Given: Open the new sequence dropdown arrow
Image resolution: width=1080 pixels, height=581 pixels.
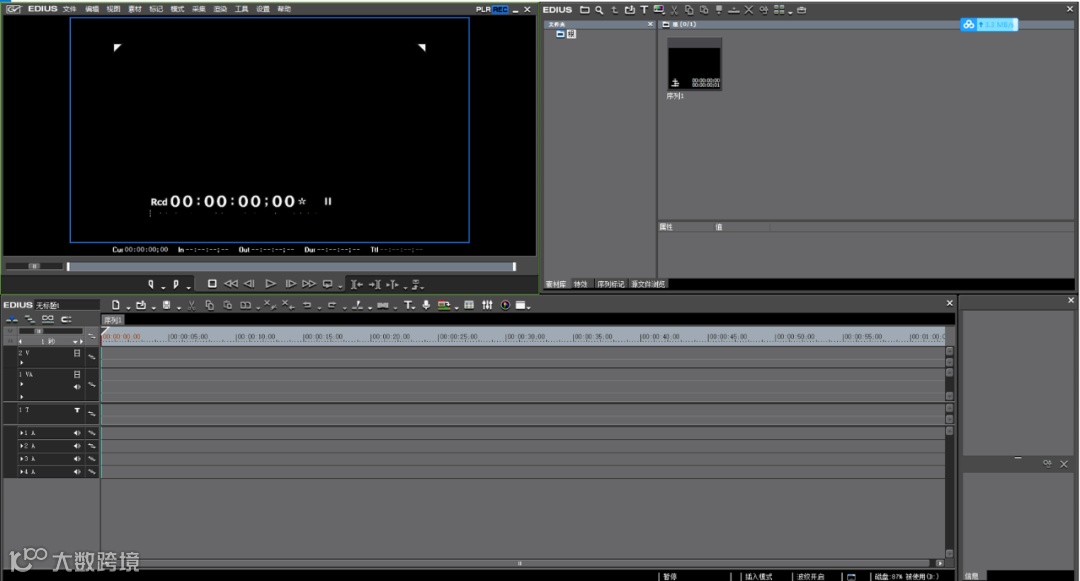Looking at the screenshot, I should (128, 308).
